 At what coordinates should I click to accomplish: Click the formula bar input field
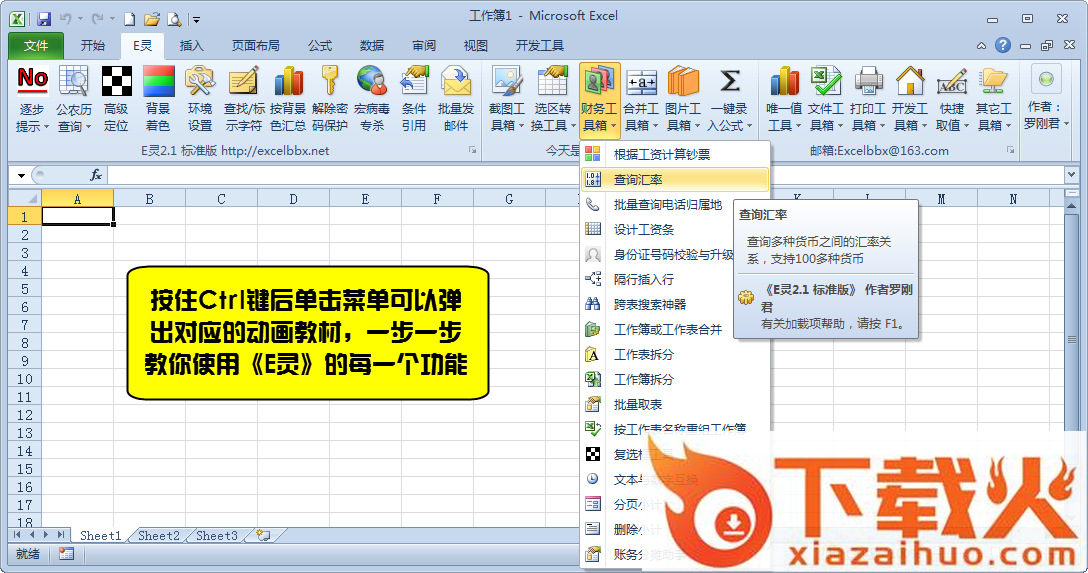[x=585, y=175]
